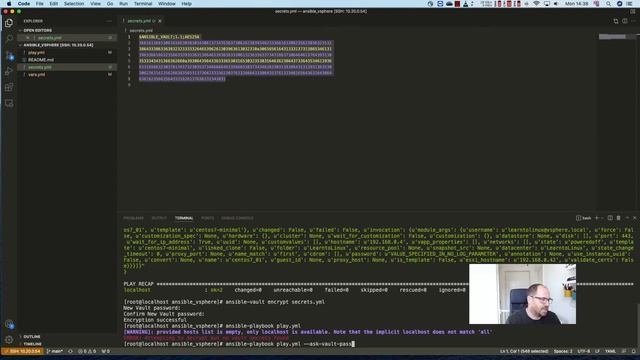Screen dimensions: 640x360
Task: Open the launch profile dropdown beside new terminal
Action: point(602,218)
